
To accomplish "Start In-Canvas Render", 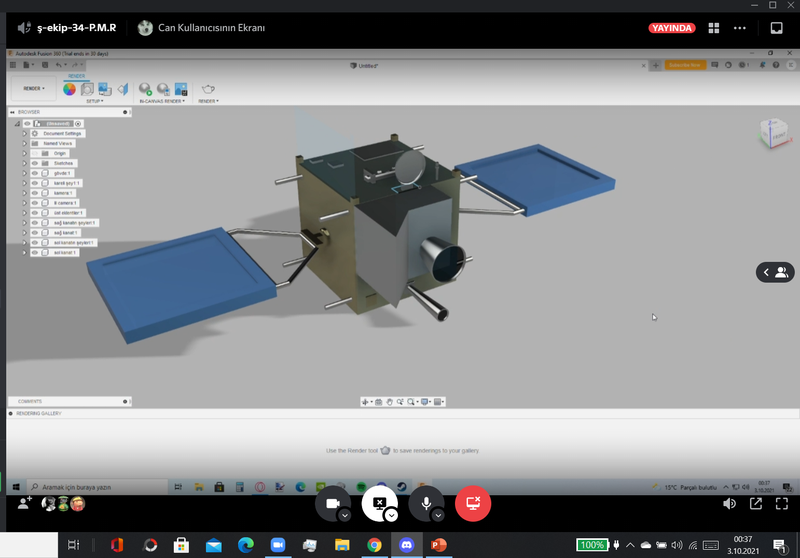I will (145, 89).
